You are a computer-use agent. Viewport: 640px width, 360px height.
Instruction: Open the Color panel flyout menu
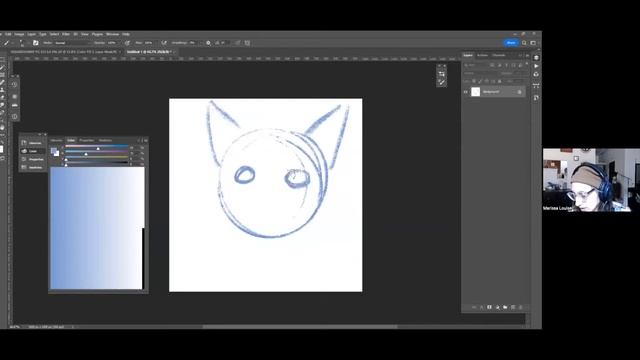pyautogui.click(x=146, y=140)
